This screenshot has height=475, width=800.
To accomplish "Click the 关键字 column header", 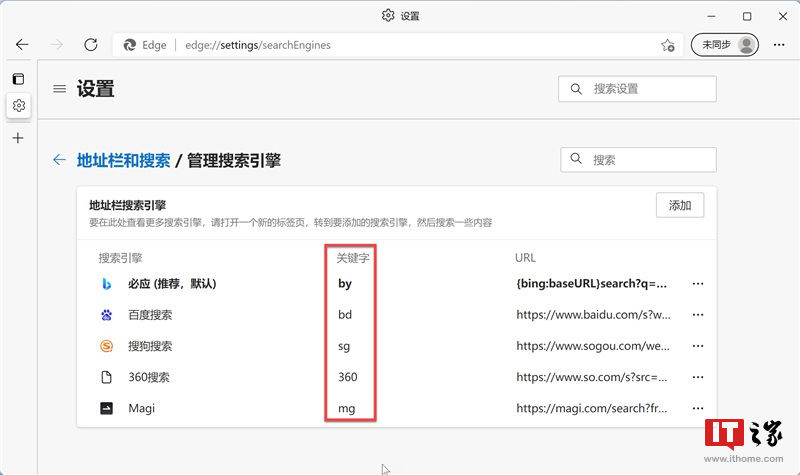I will pos(353,258).
